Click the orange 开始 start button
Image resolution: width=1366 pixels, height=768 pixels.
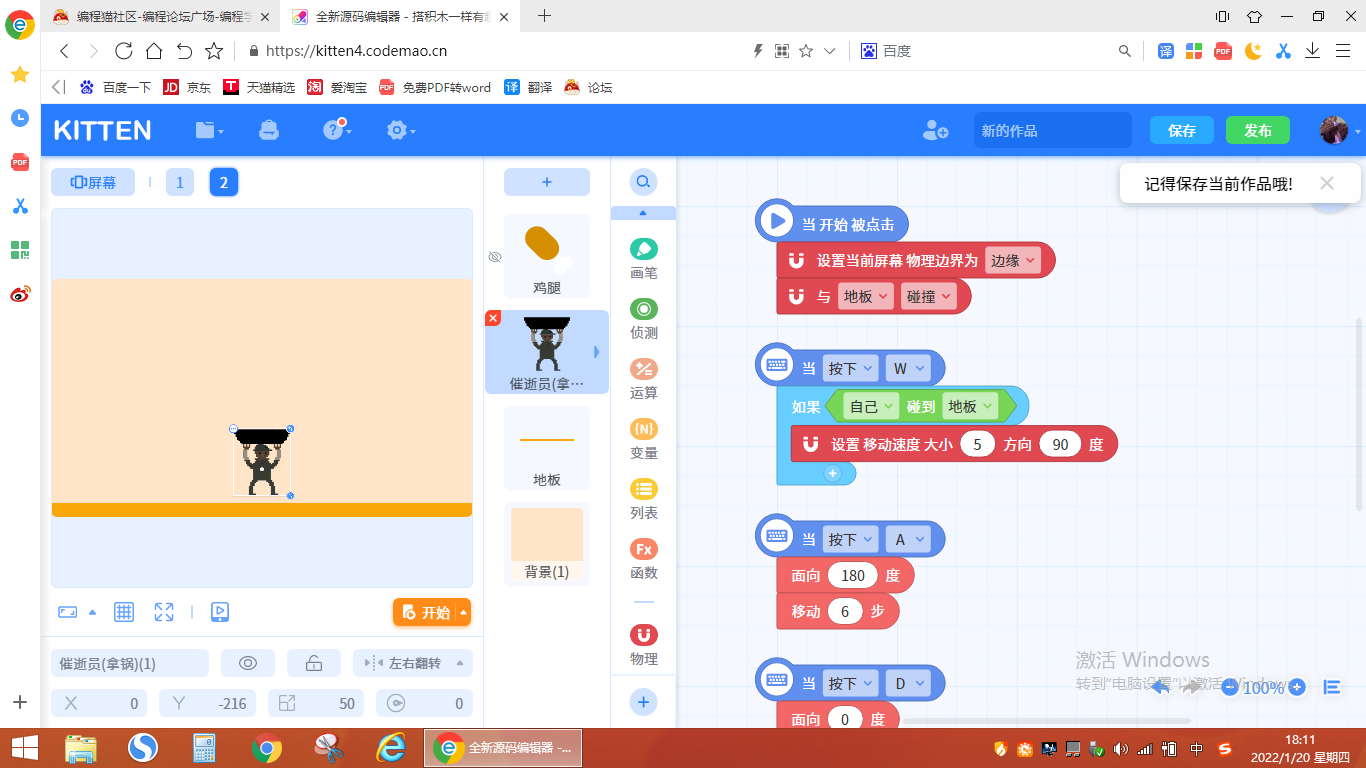424,612
